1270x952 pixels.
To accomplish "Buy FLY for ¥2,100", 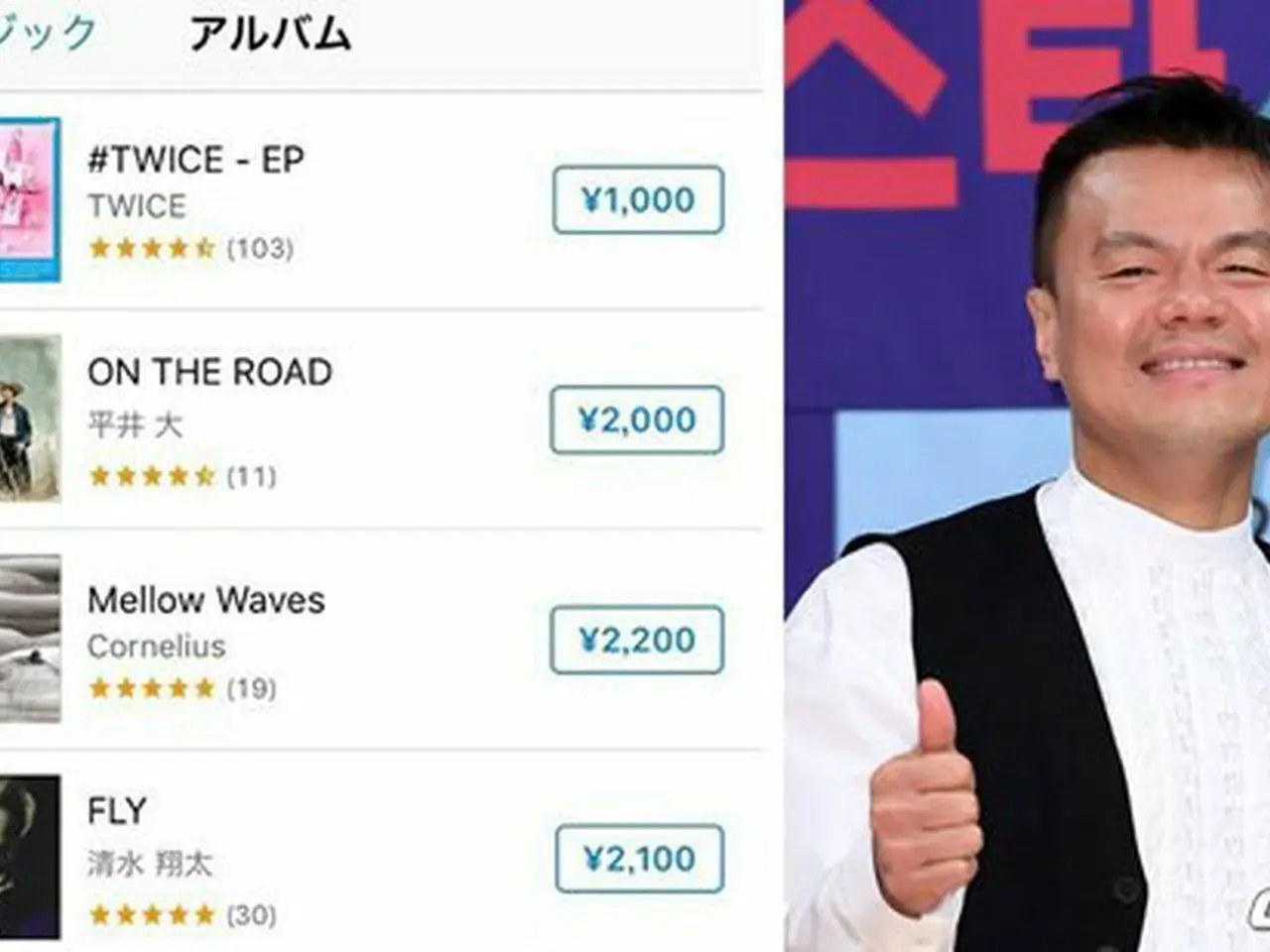I will (x=639, y=859).
